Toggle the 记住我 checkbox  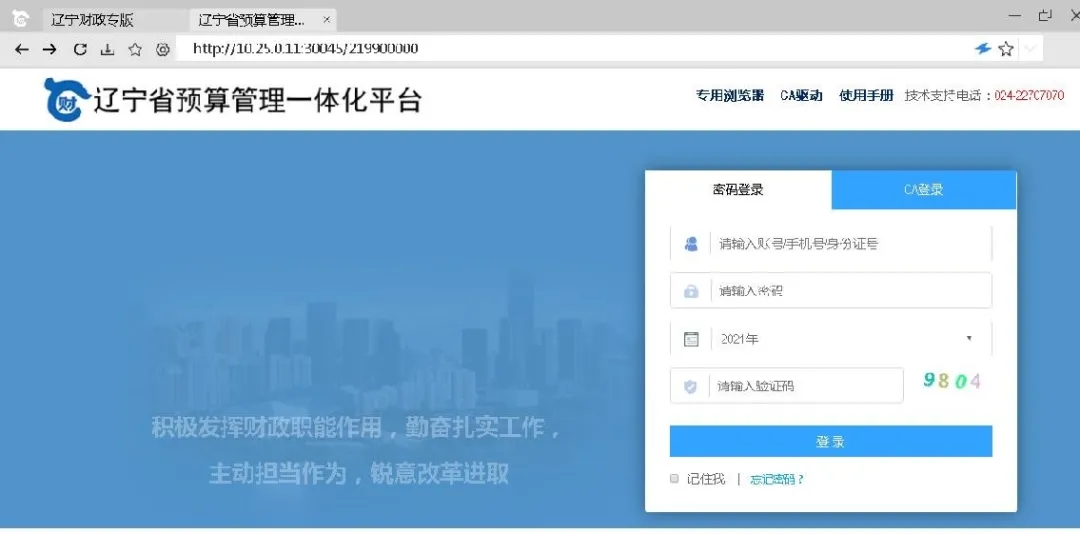(675, 479)
